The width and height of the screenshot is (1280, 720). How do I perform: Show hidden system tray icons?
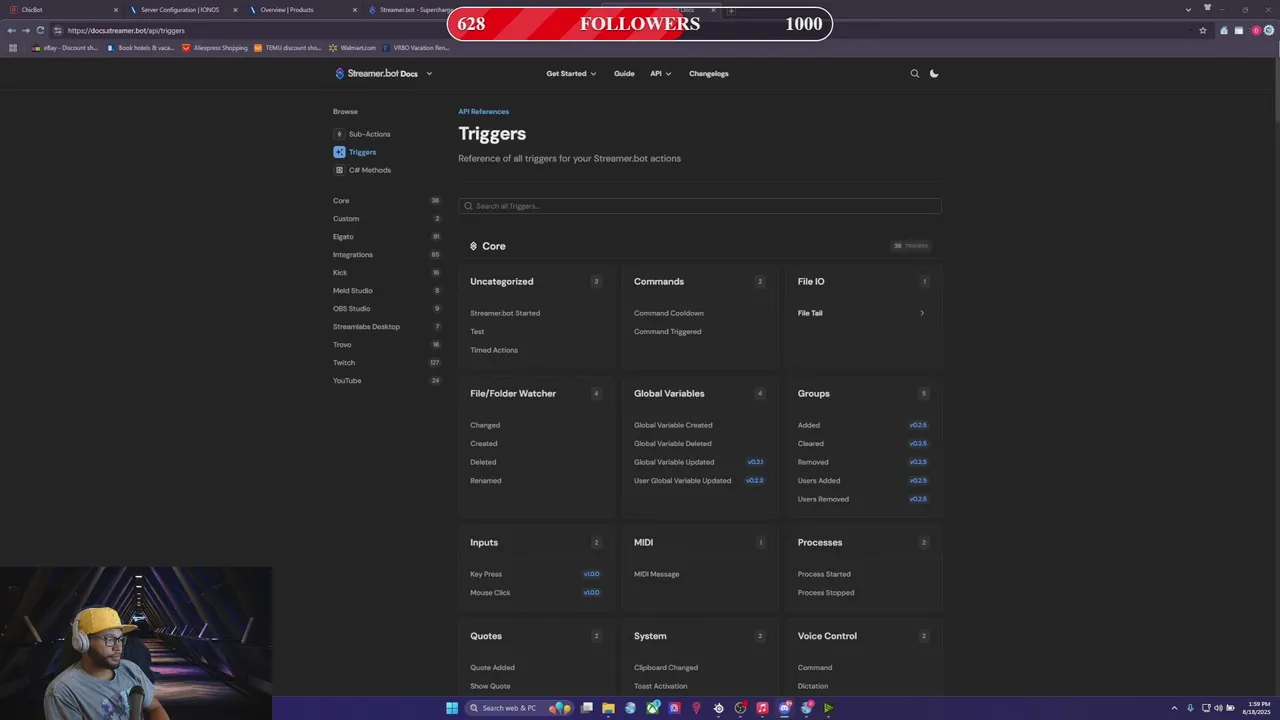[1174, 708]
